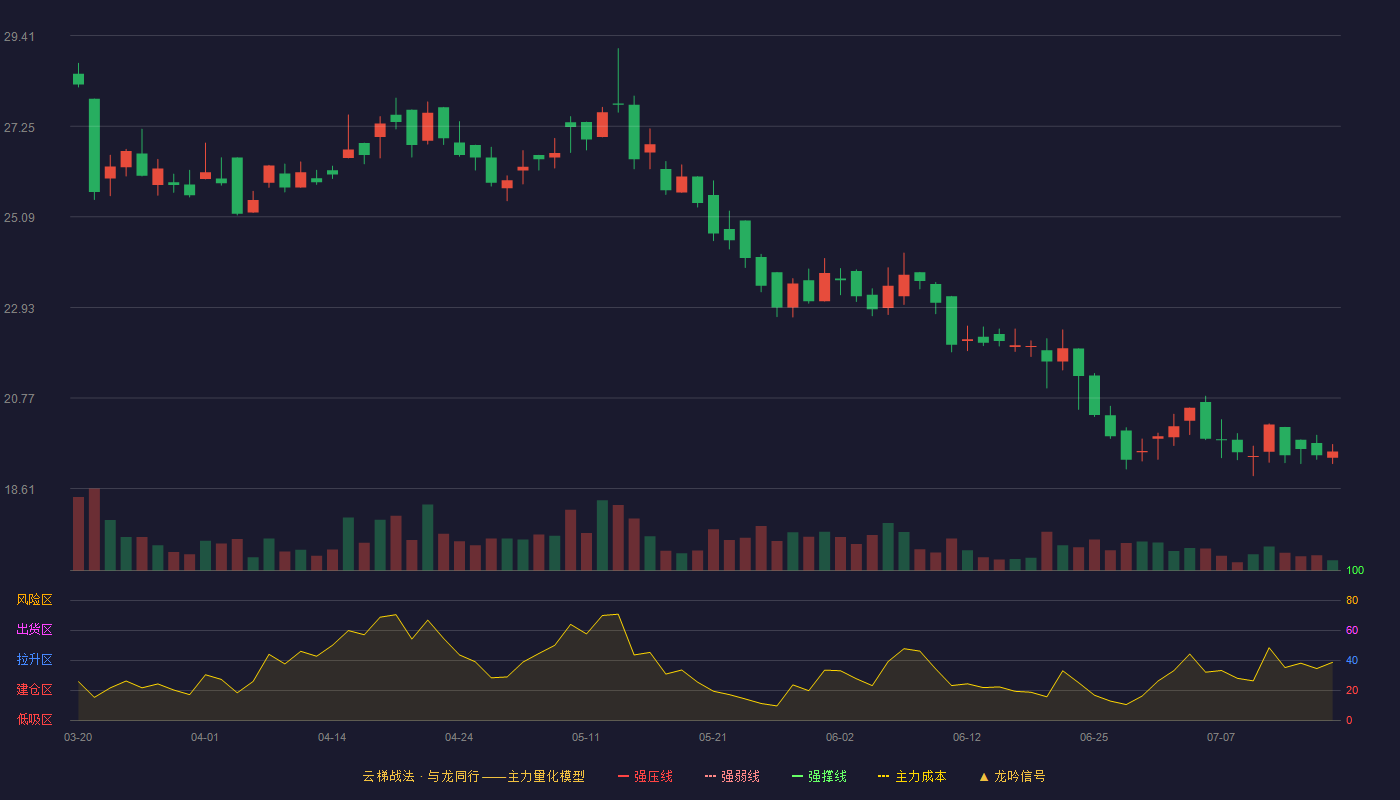Image resolution: width=1400 pixels, height=800 pixels.
Task: Select the 拉升区 zone label
Action: pyautogui.click(x=34, y=660)
